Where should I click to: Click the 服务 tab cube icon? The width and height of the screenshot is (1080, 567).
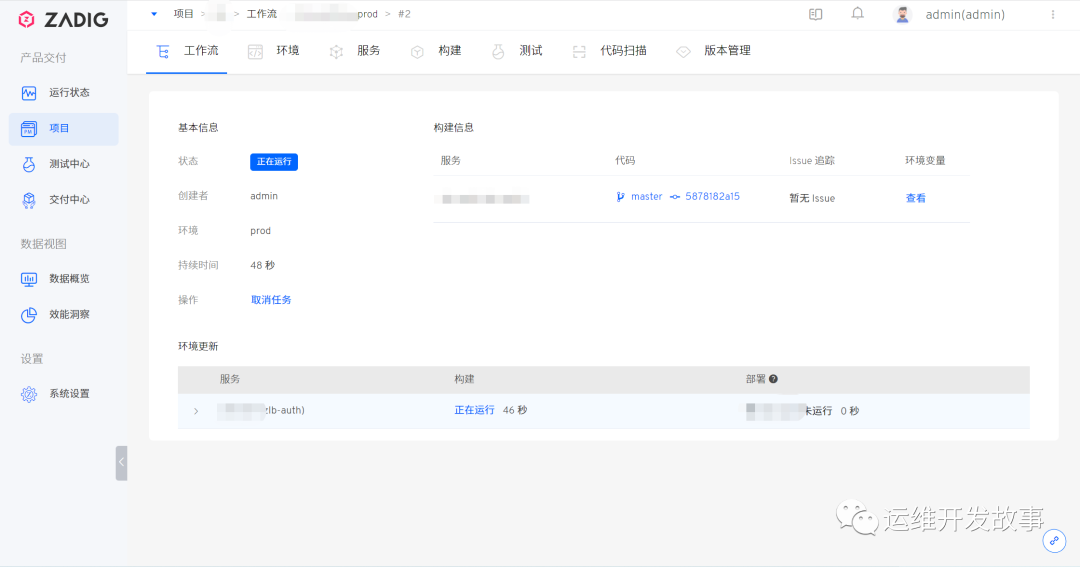click(336, 52)
